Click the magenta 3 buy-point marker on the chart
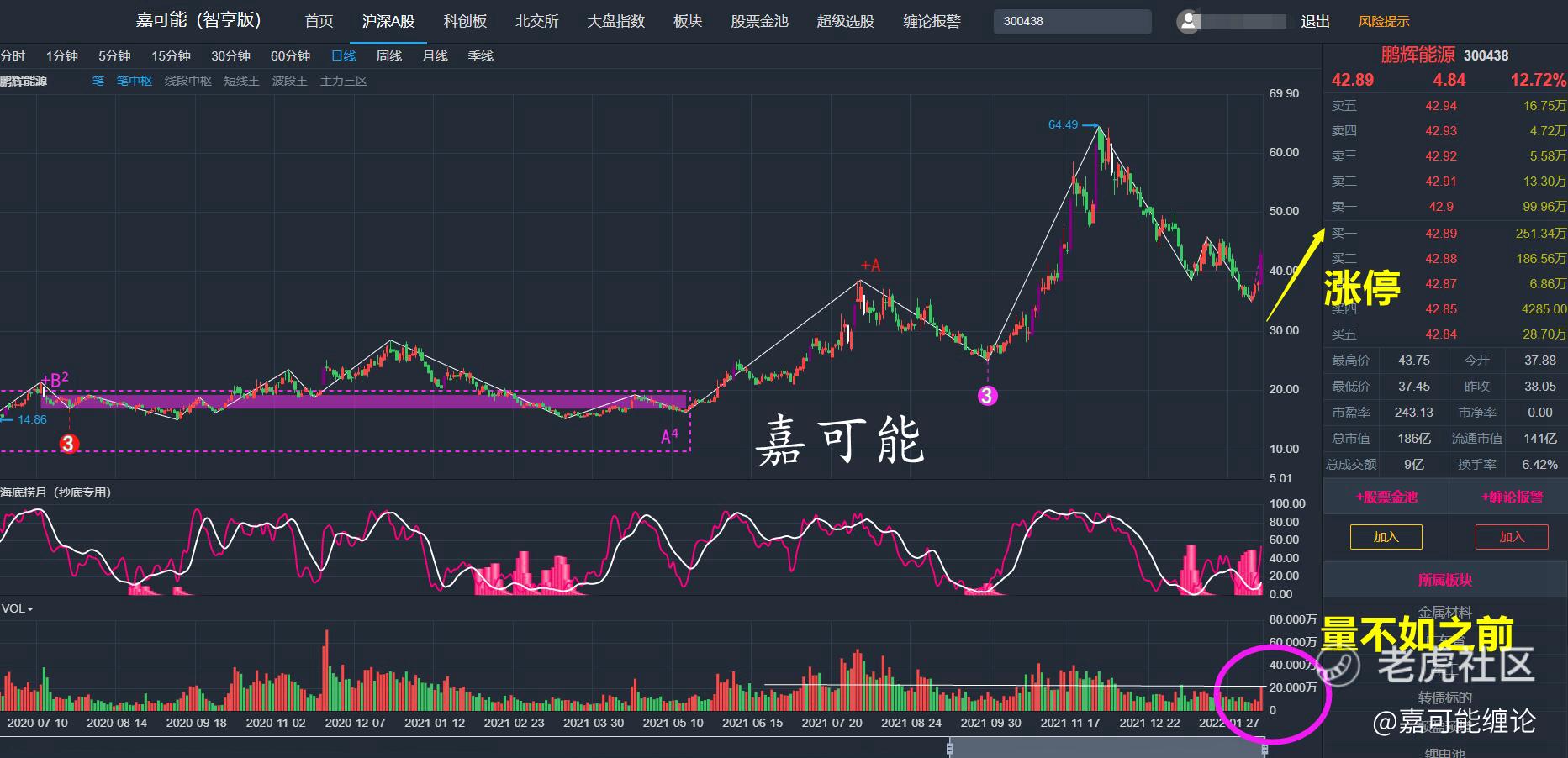This screenshot has width=1568, height=758. coord(988,395)
